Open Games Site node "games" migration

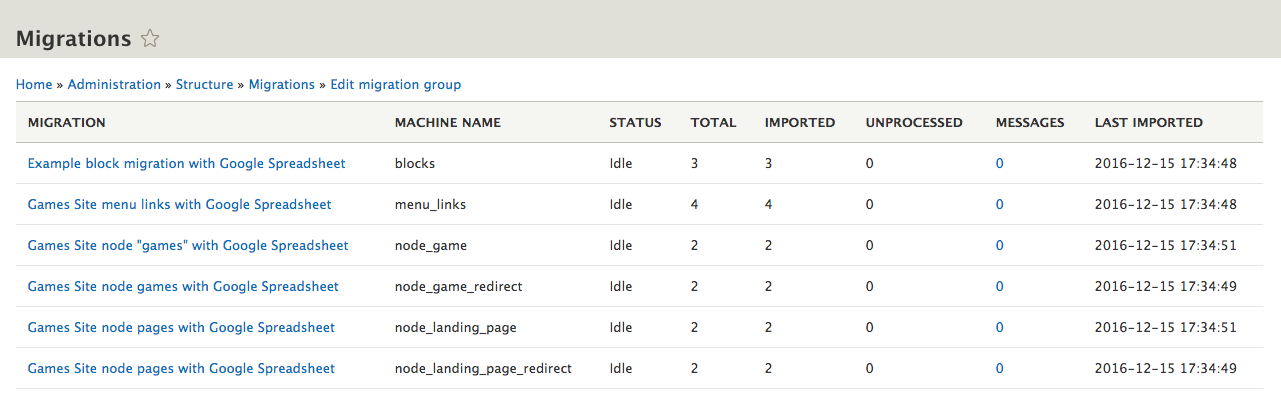[x=188, y=245]
